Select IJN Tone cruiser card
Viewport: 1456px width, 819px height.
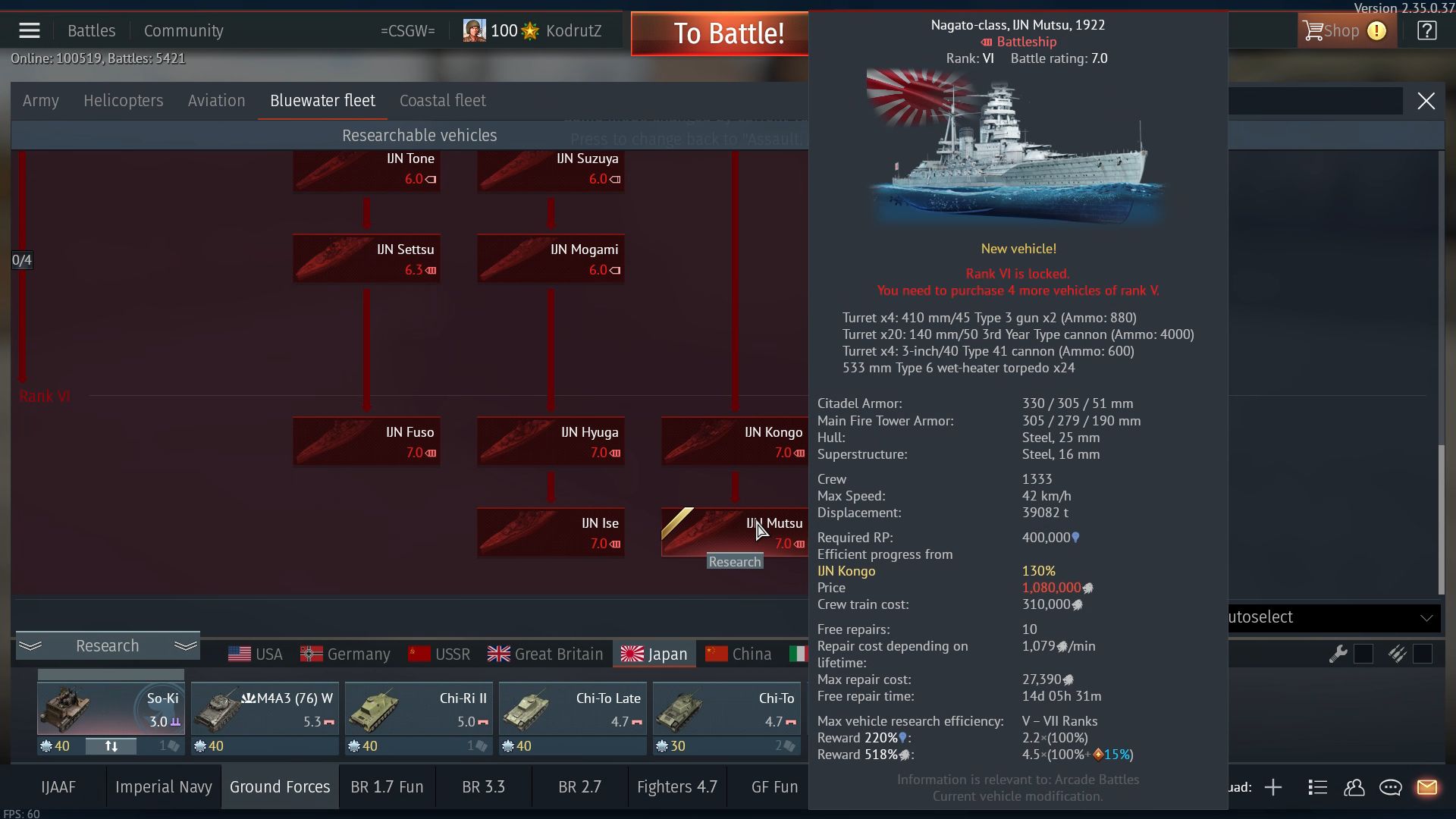(x=366, y=171)
